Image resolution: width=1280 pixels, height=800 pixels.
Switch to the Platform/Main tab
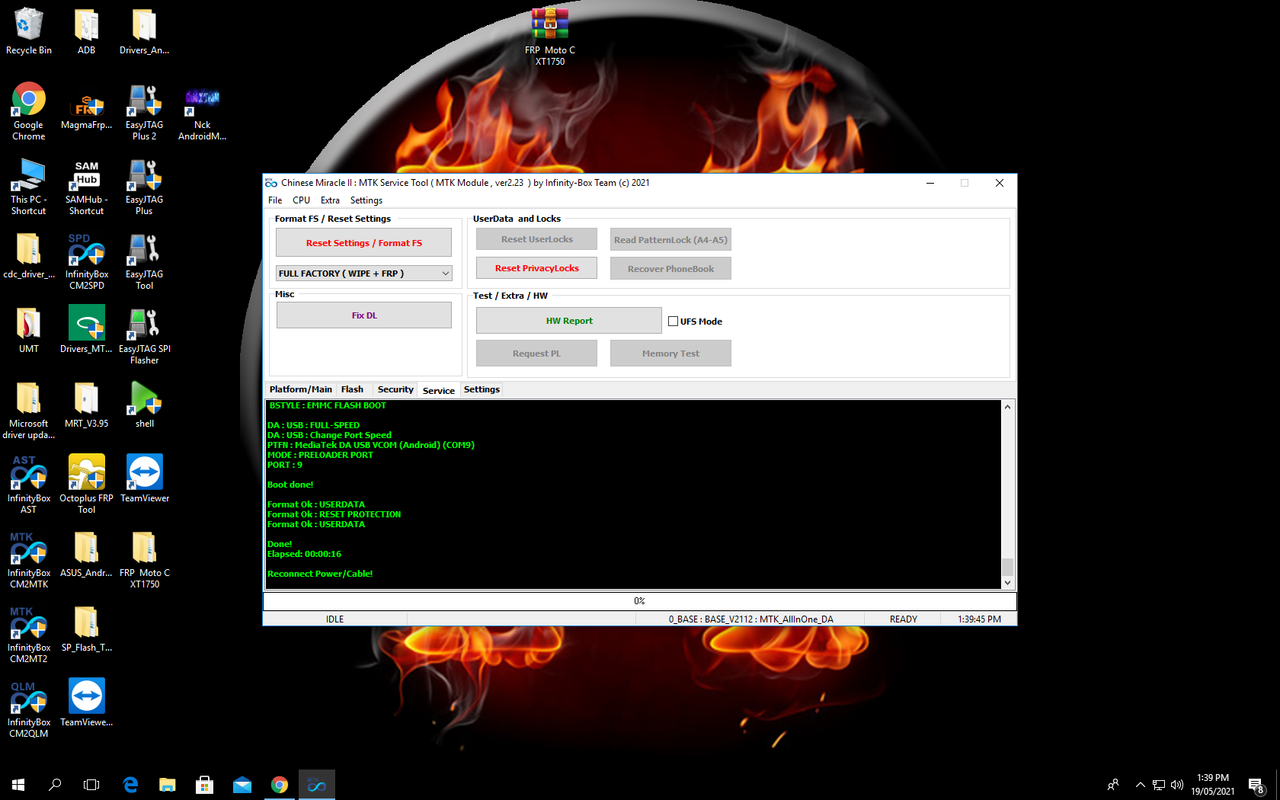(x=301, y=389)
